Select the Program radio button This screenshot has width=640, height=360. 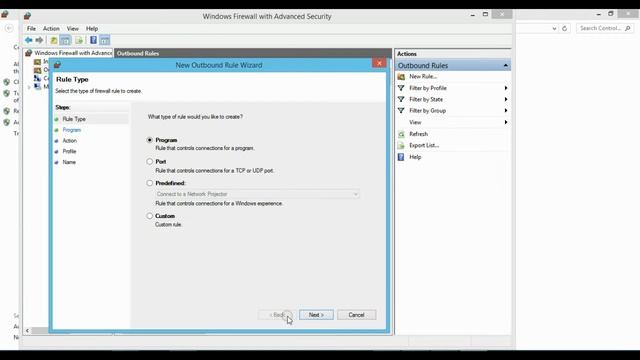tap(150, 140)
